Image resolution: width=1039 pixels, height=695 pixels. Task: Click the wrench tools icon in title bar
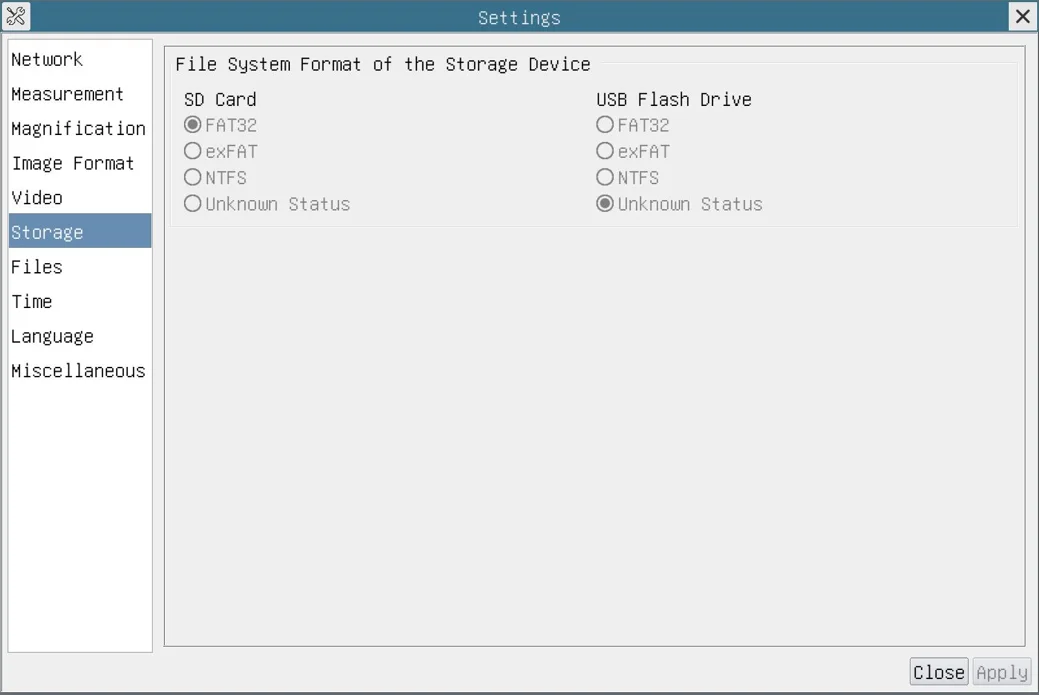click(x=16, y=16)
